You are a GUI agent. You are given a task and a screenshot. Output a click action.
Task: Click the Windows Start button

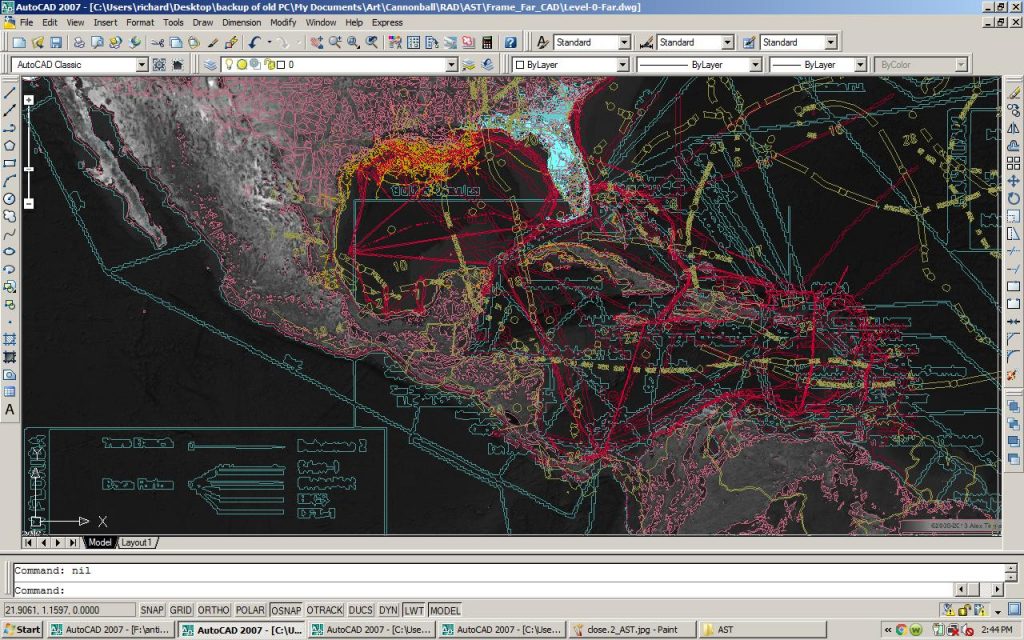pyautogui.click(x=22, y=630)
